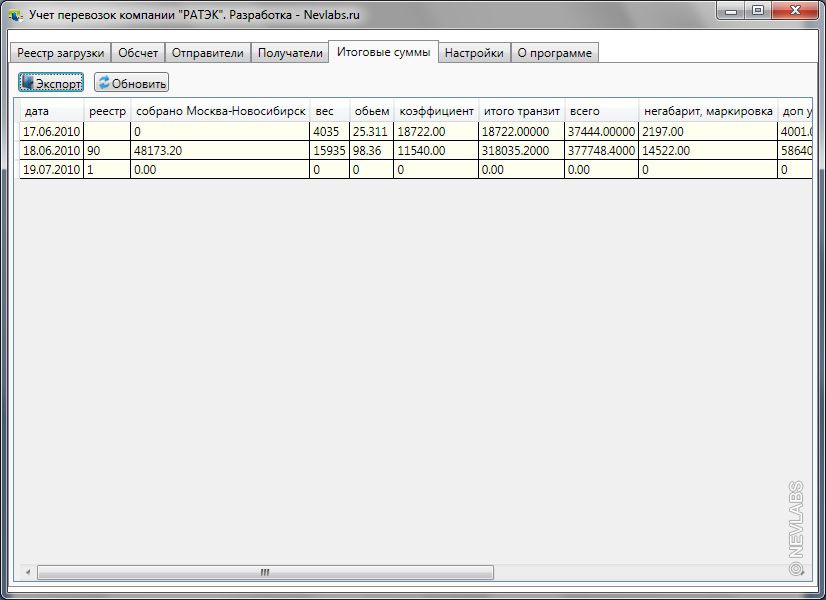Image resolution: width=826 pixels, height=600 pixels.
Task: Click the refresh icon on Обновить
Action: pyautogui.click(x=103, y=84)
